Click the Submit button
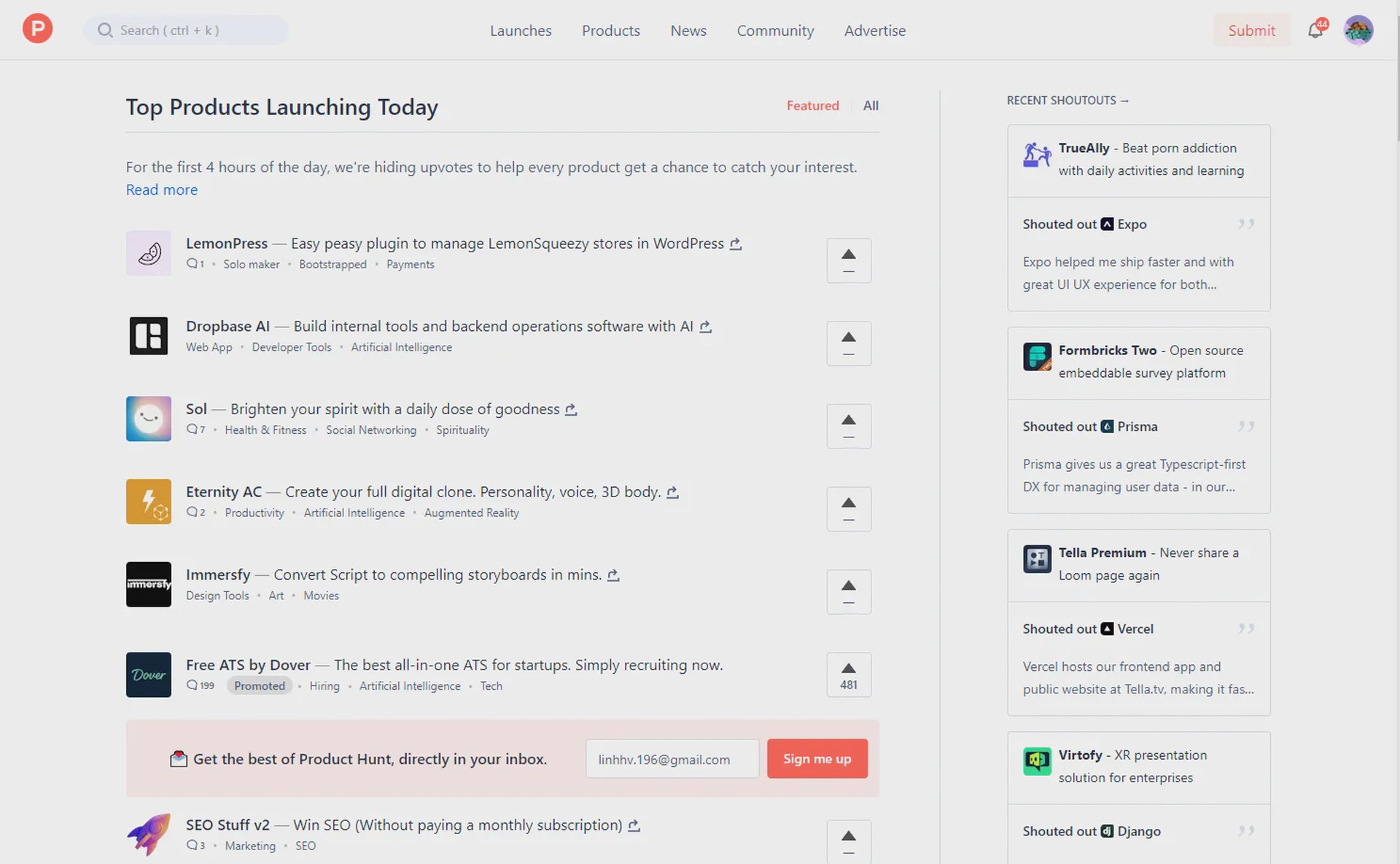Screen dimensions: 1400x864 tap(1251, 30)
